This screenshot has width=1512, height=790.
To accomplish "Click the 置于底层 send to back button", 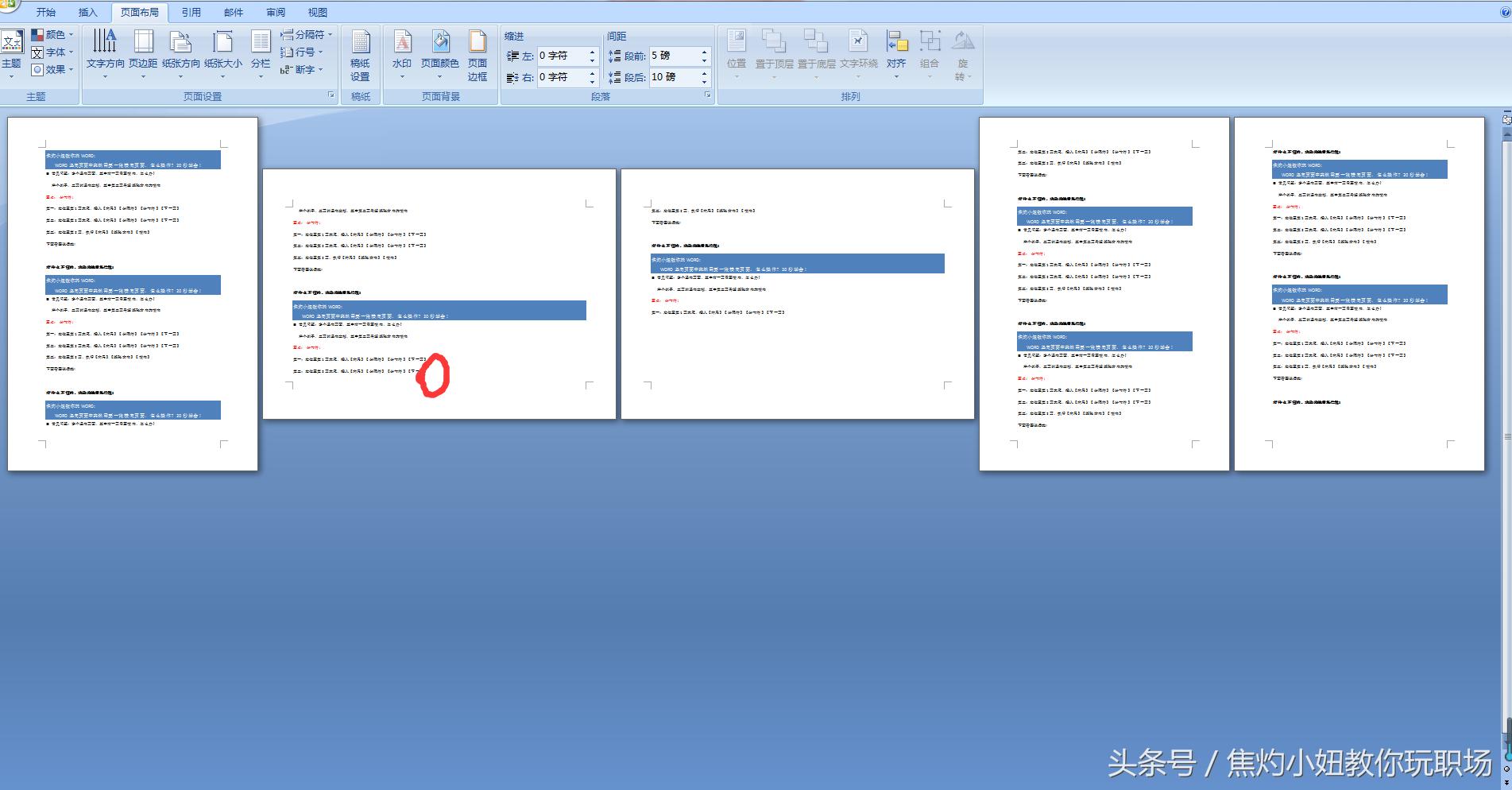I will (x=816, y=53).
